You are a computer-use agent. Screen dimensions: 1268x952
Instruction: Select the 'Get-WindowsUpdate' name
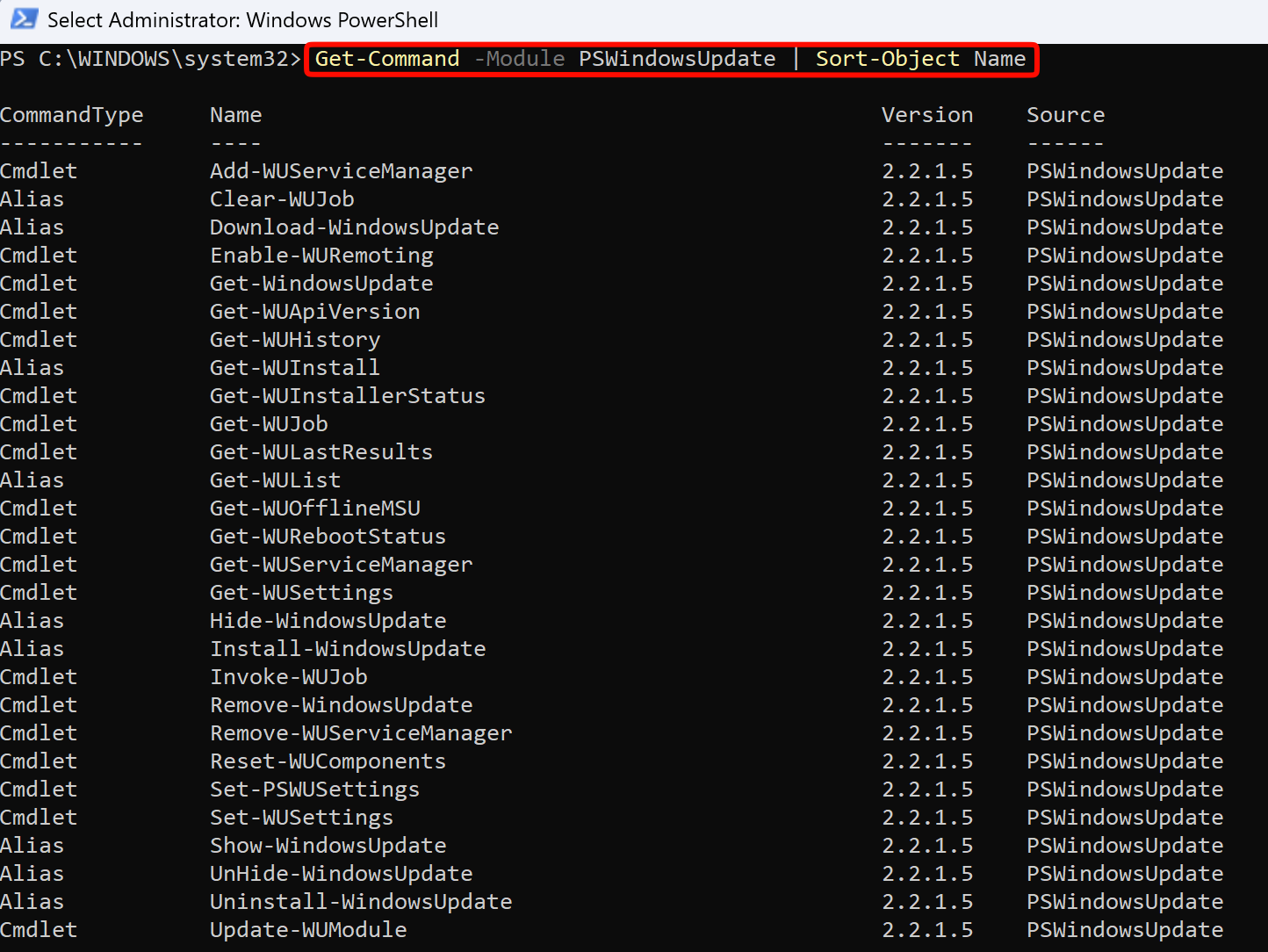pos(321,284)
